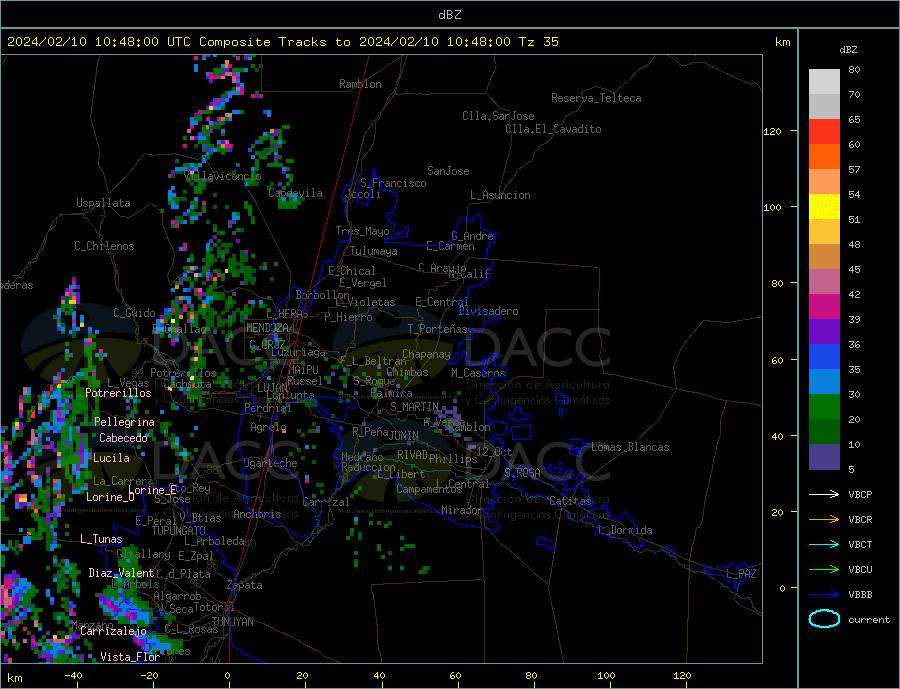Click the LUJAN place label
The width and height of the screenshot is (900, 689).
[x=272, y=389]
